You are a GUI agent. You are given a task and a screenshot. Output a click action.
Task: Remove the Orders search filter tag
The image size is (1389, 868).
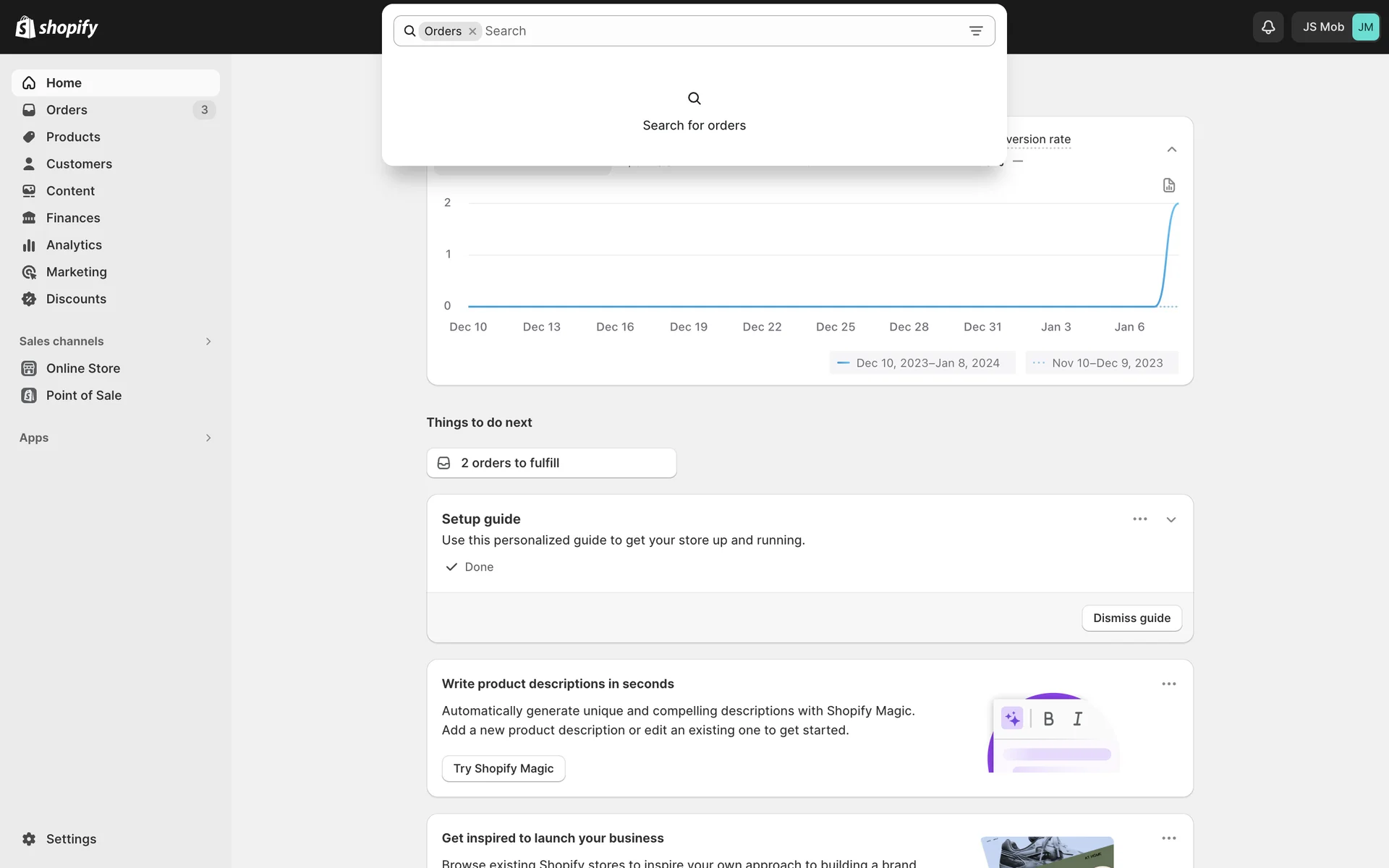pyautogui.click(x=472, y=31)
